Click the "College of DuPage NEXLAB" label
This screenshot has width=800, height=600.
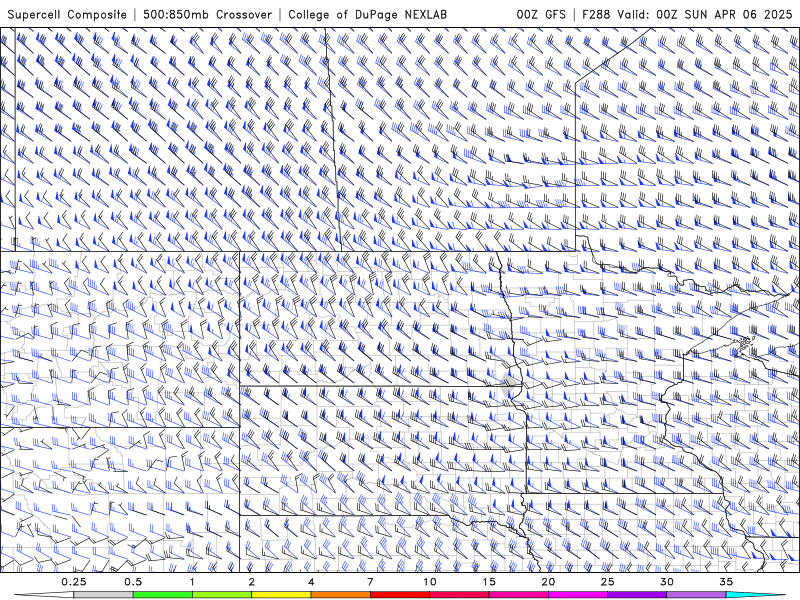(x=367, y=14)
